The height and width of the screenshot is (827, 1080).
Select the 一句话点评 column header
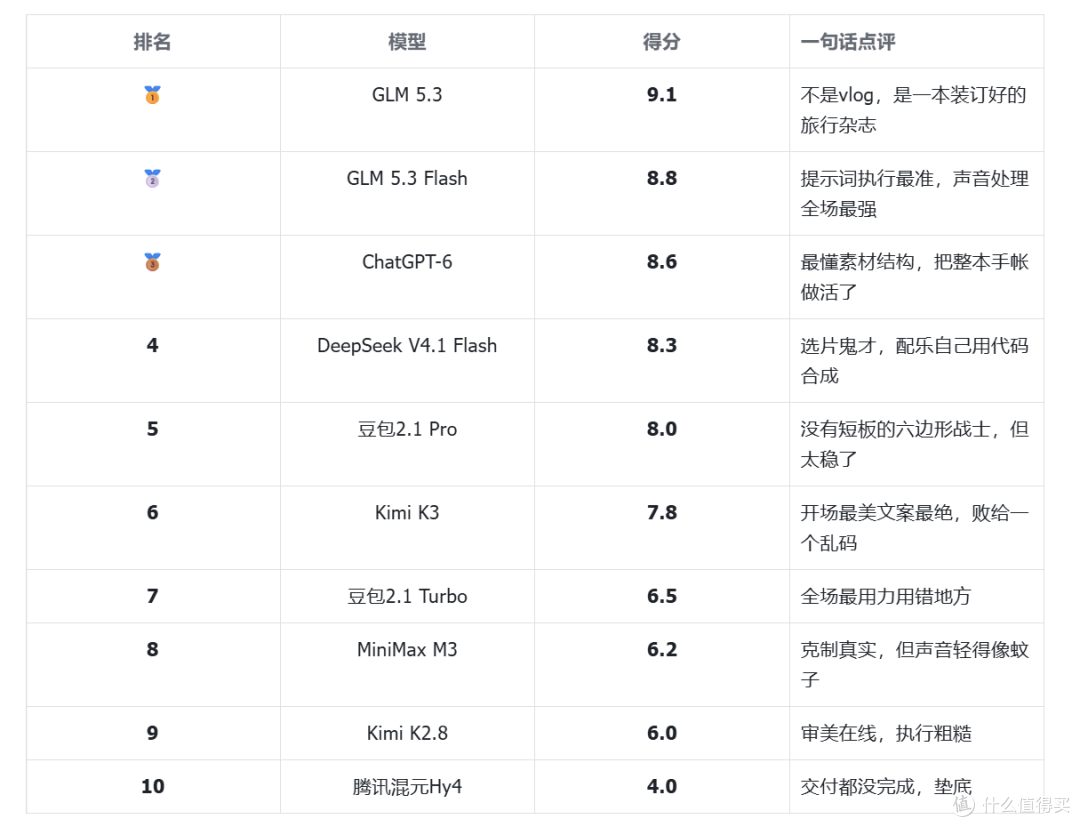pyautogui.click(x=848, y=42)
